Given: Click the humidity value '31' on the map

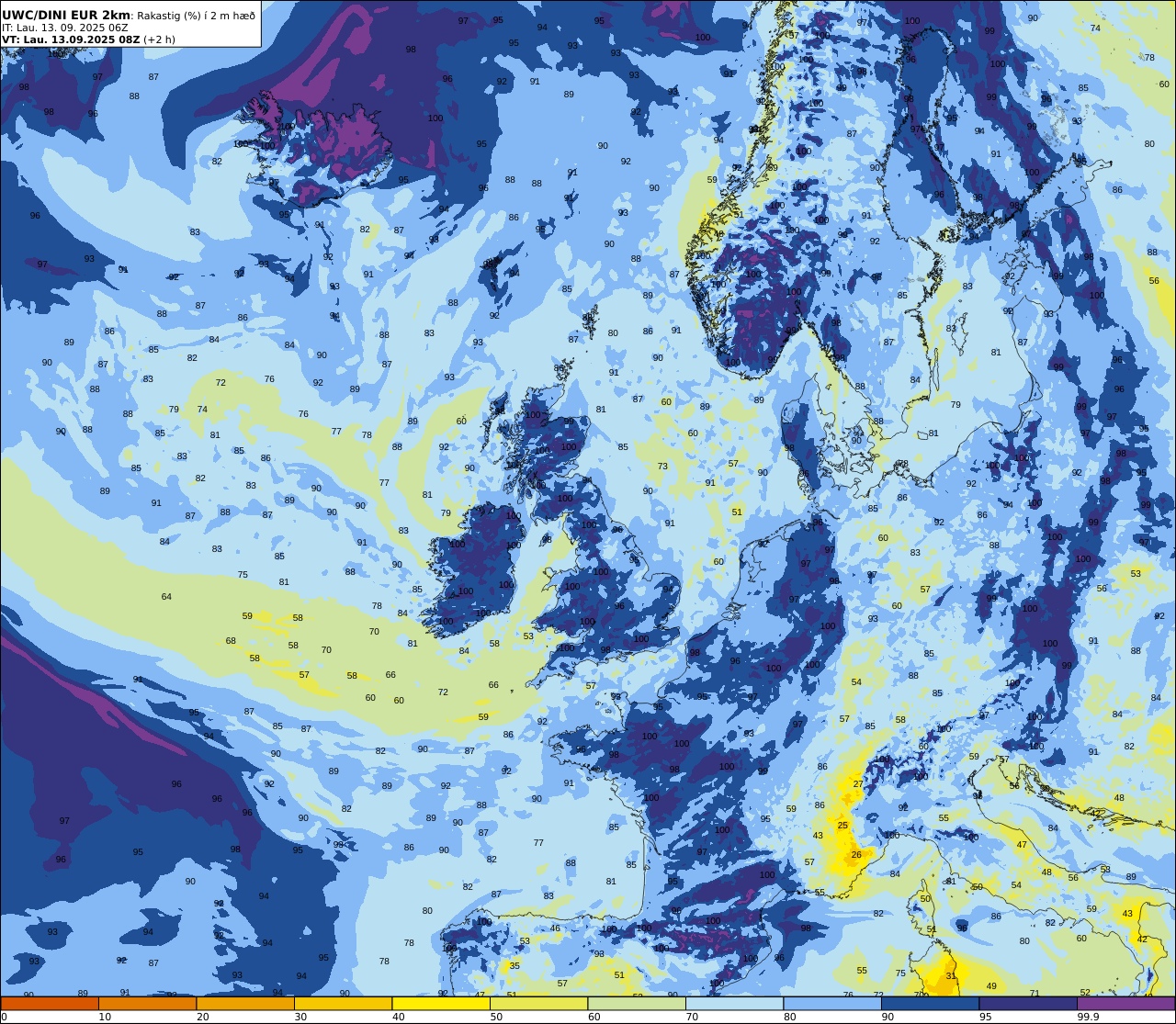Looking at the screenshot, I should tap(952, 975).
